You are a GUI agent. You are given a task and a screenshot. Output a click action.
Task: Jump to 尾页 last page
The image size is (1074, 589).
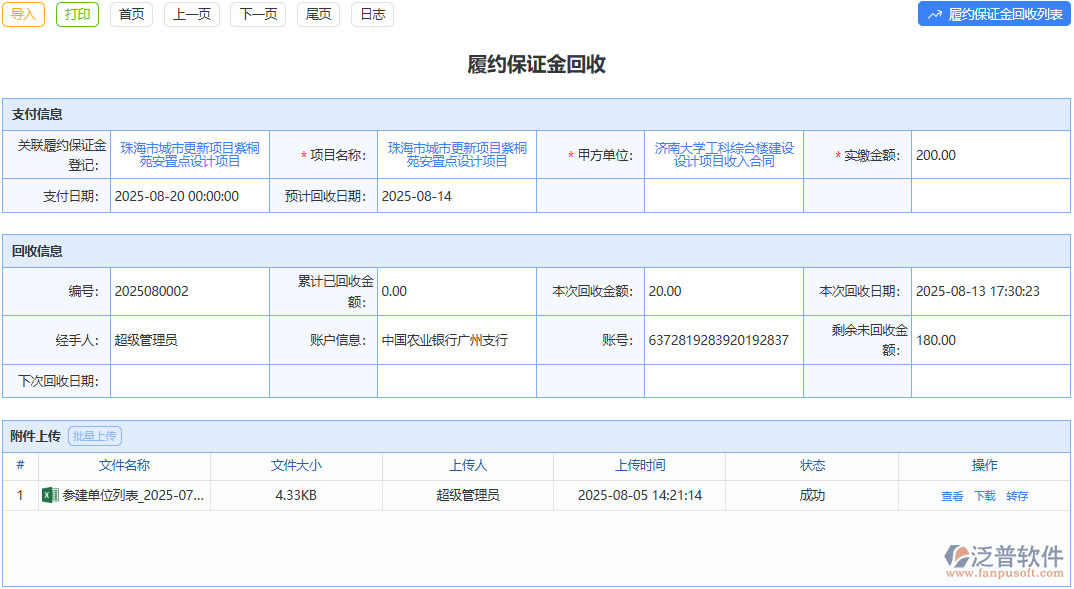pyautogui.click(x=317, y=15)
